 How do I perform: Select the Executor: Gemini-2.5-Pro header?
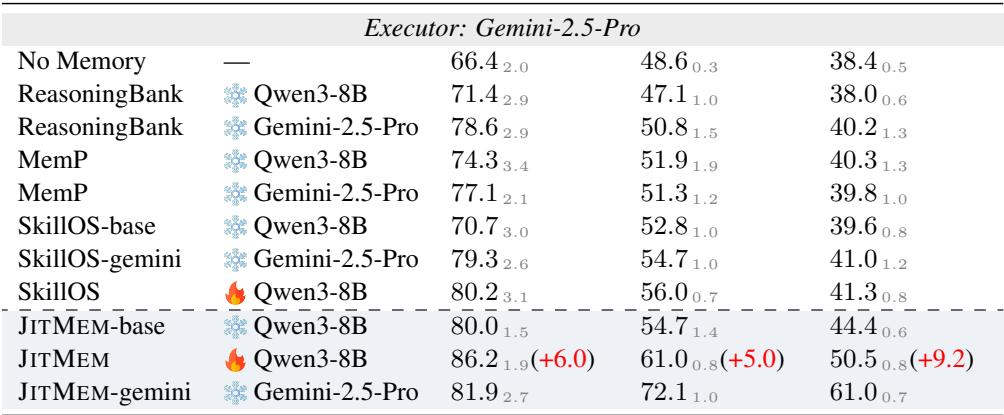(502, 29)
